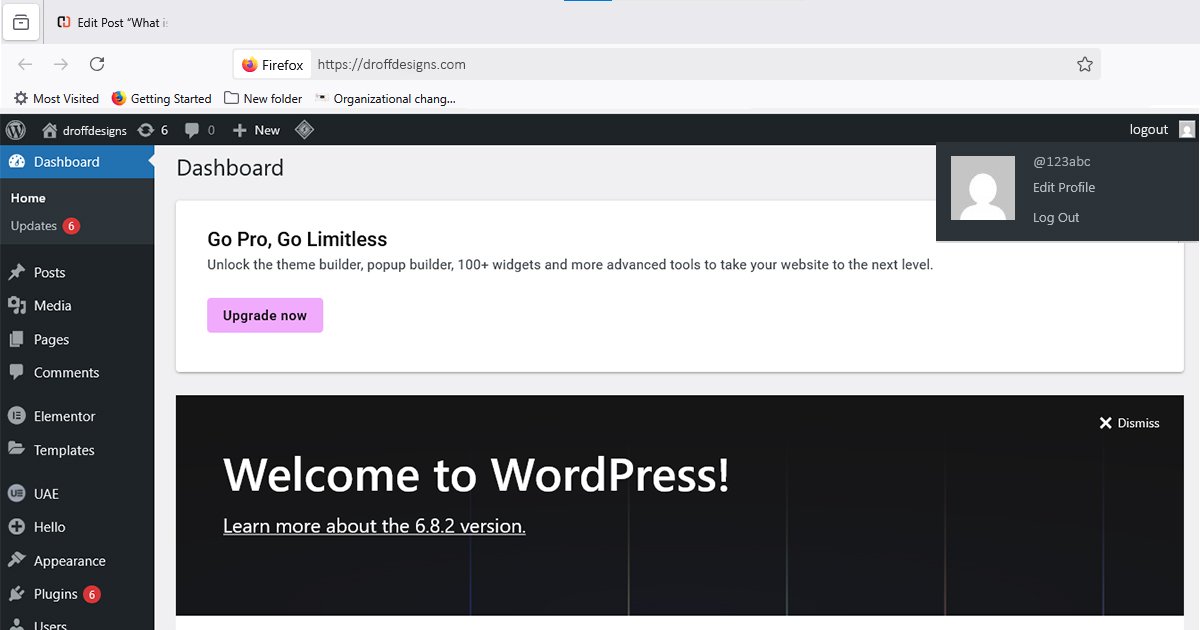Click the updates refresh icon in admin bar
Screen dimensions: 1200x630
[146, 129]
